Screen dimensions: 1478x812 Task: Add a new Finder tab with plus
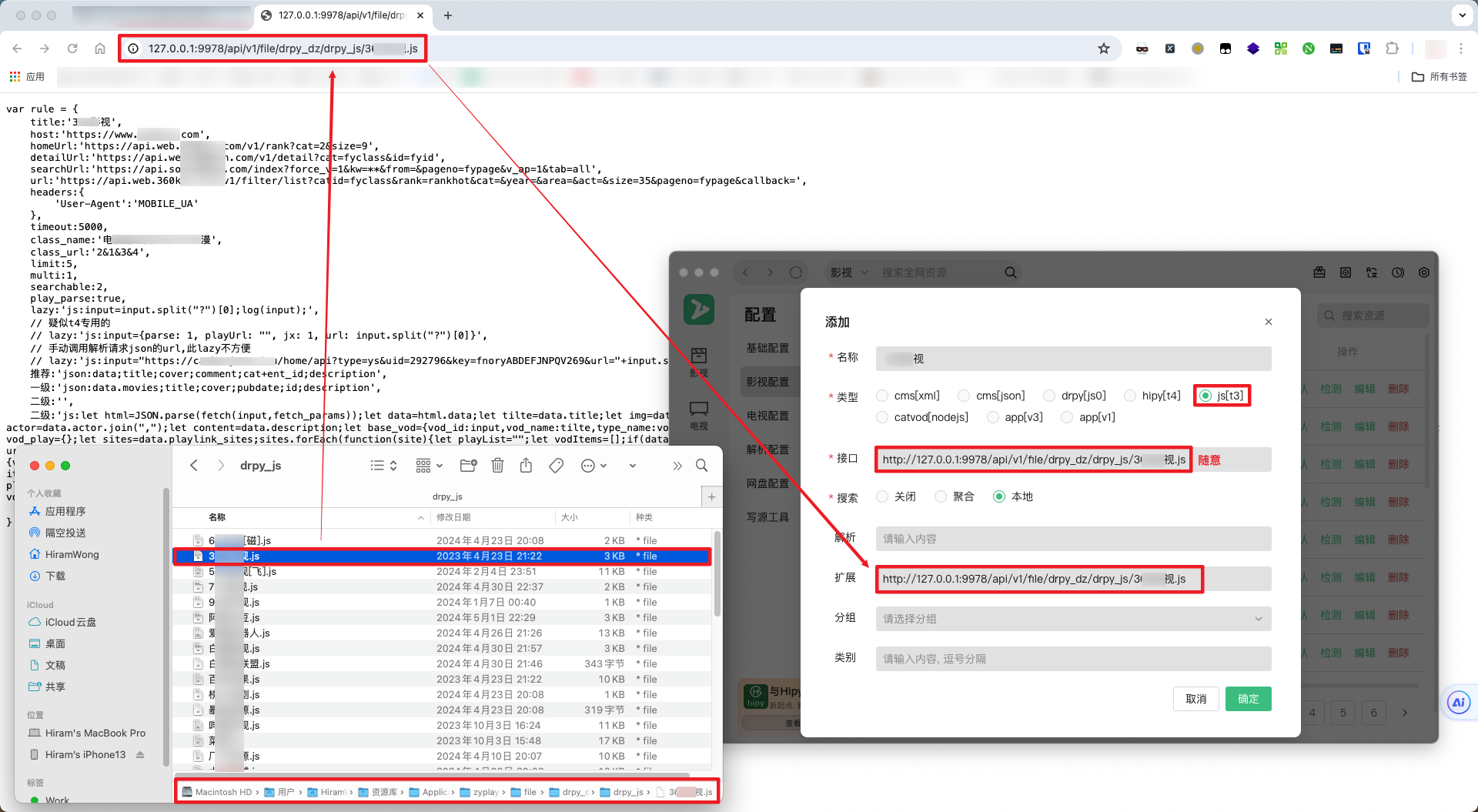coord(712,497)
